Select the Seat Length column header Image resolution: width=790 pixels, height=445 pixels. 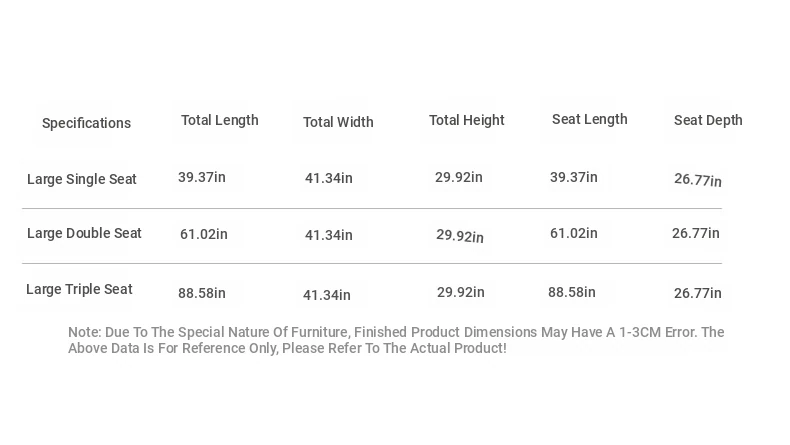click(589, 119)
